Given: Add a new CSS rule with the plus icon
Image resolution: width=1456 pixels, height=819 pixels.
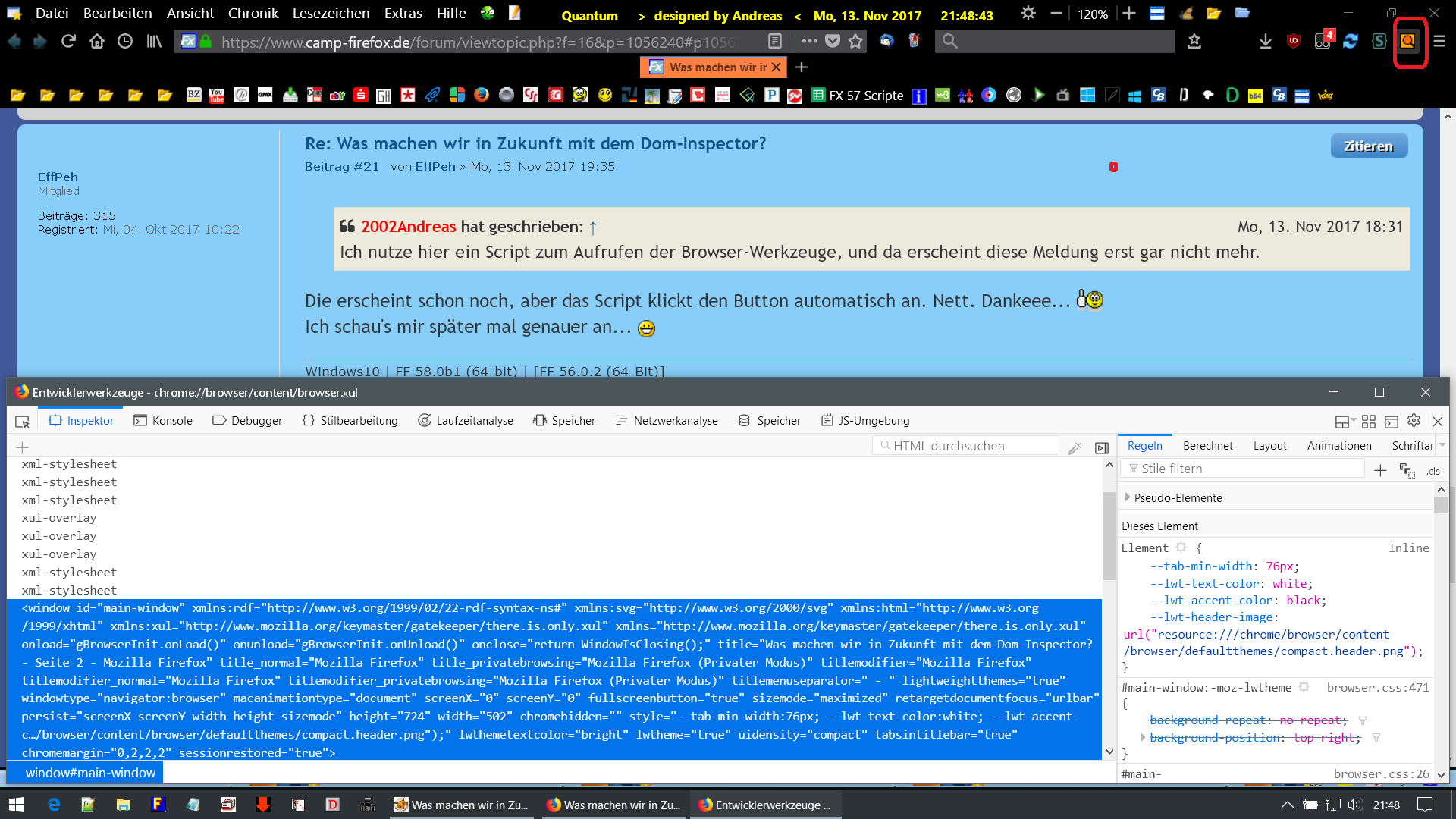Looking at the screenshot, I should click(x=1380, y=471).
